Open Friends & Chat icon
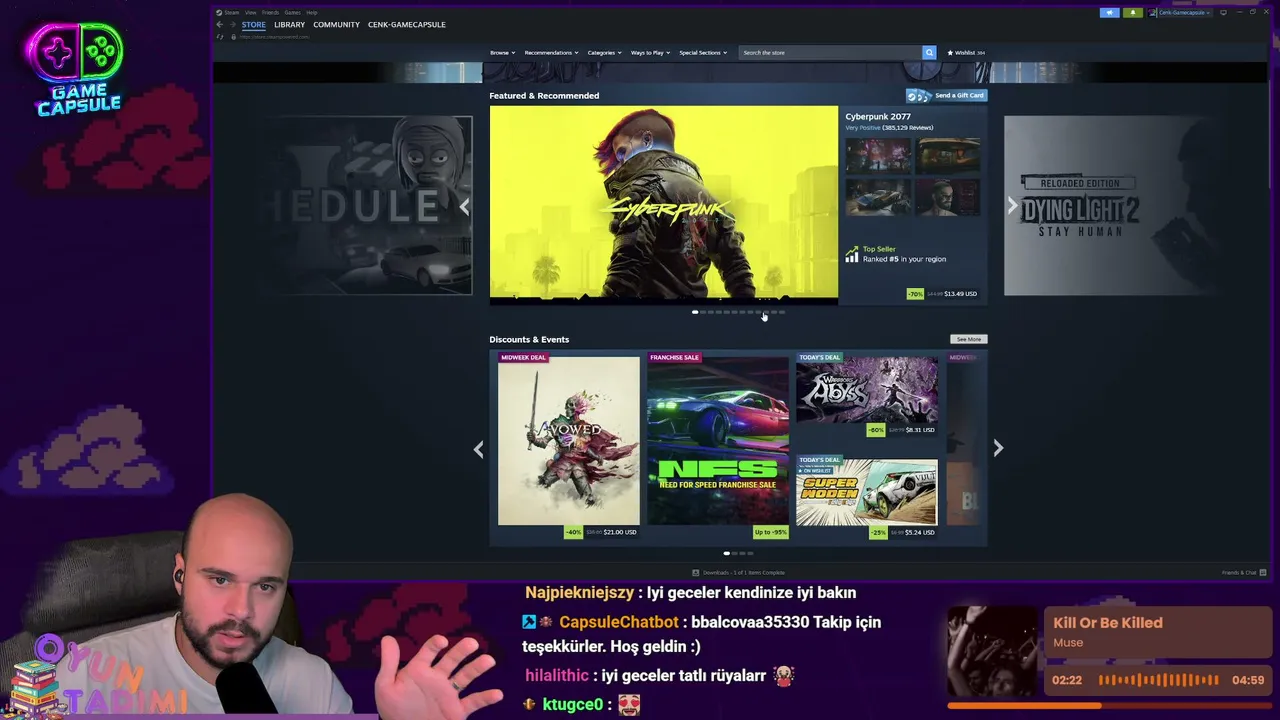The width and height of the screenshot is (1280, 720). tap(1263, 573)
